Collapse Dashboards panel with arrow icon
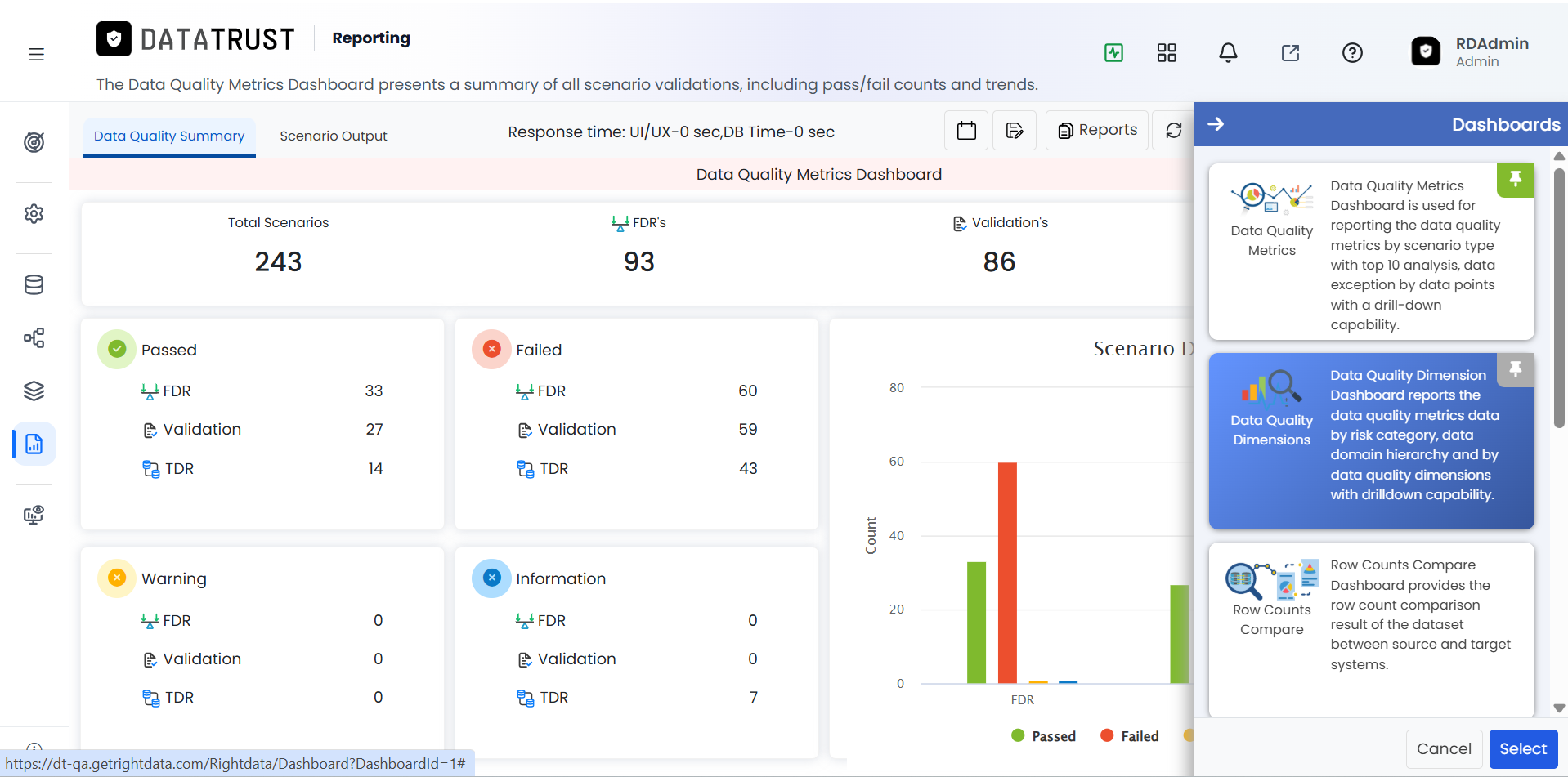 point(1216,124)
